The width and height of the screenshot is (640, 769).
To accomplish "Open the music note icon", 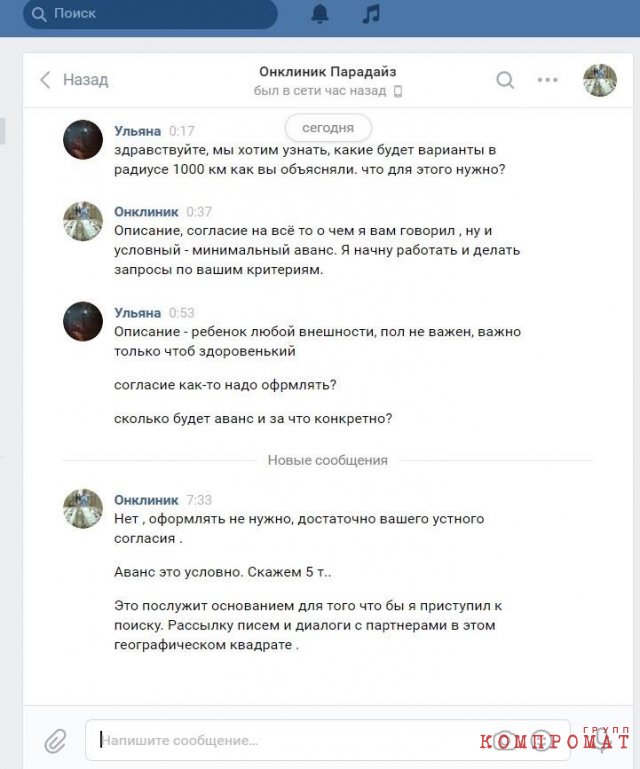I will pos(371,14).
